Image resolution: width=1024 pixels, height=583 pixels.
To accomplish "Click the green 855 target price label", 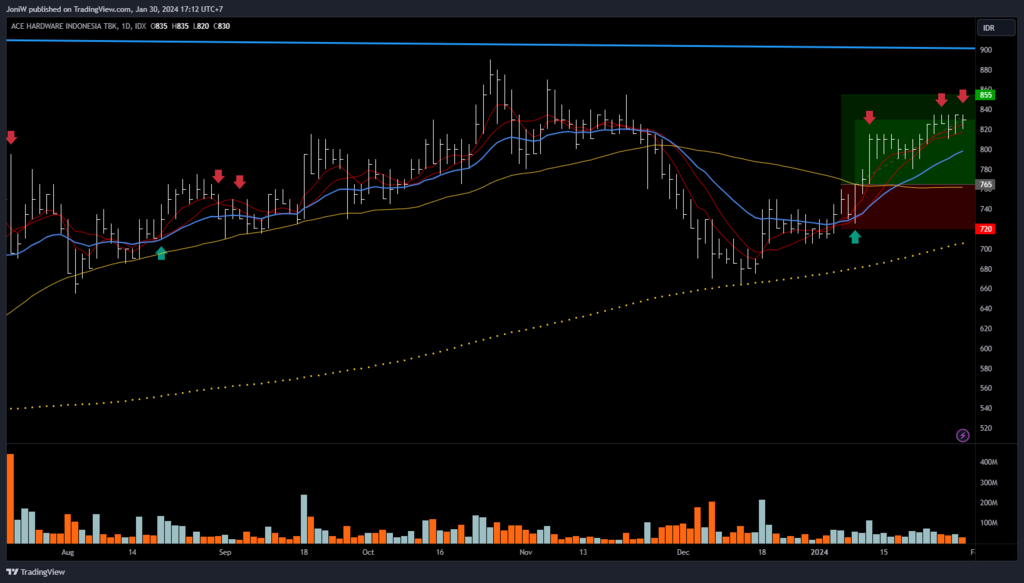I will (x=986, y=95).
